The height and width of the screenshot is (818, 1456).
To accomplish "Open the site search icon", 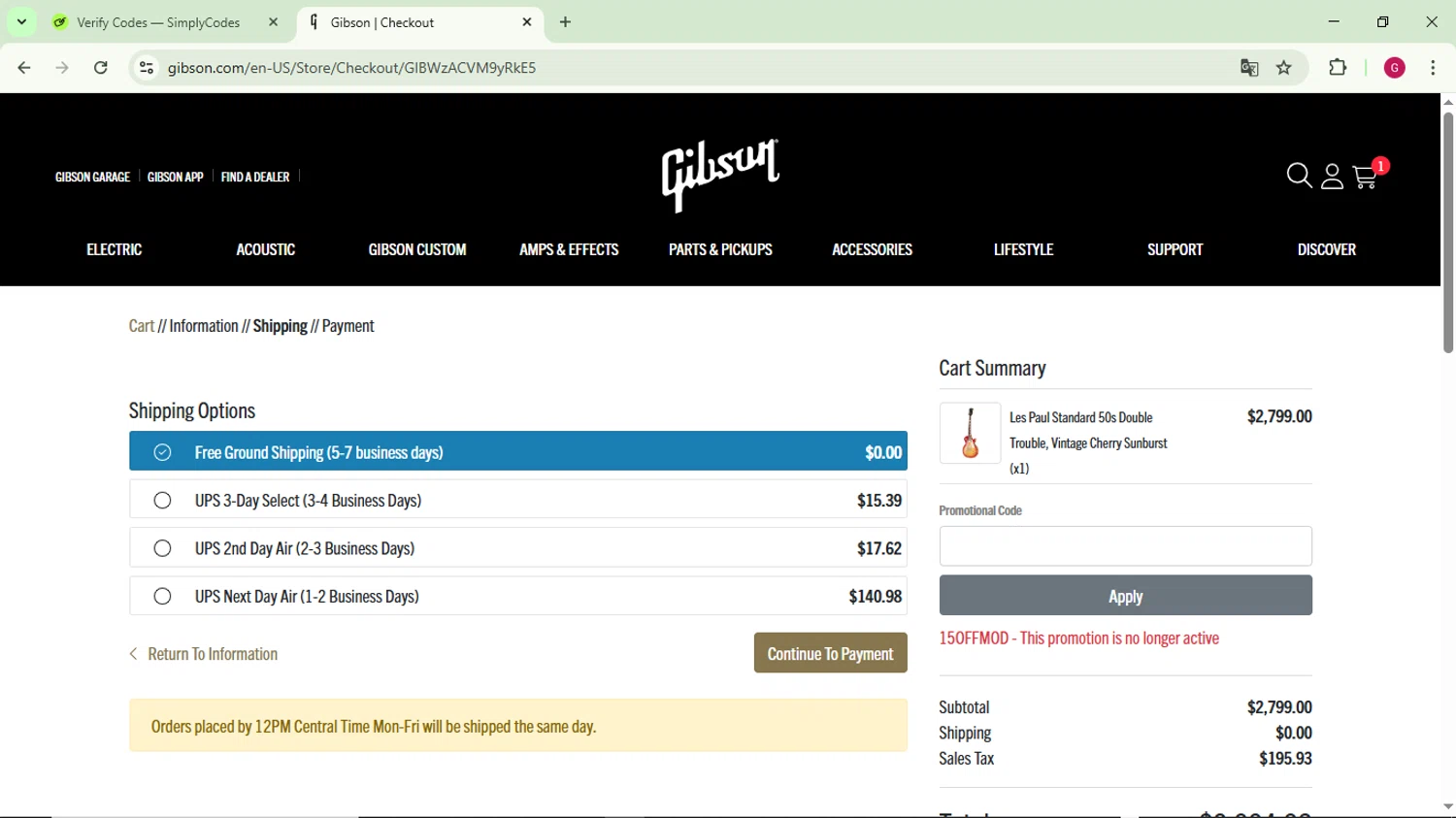I will (x=1299, y=176).
